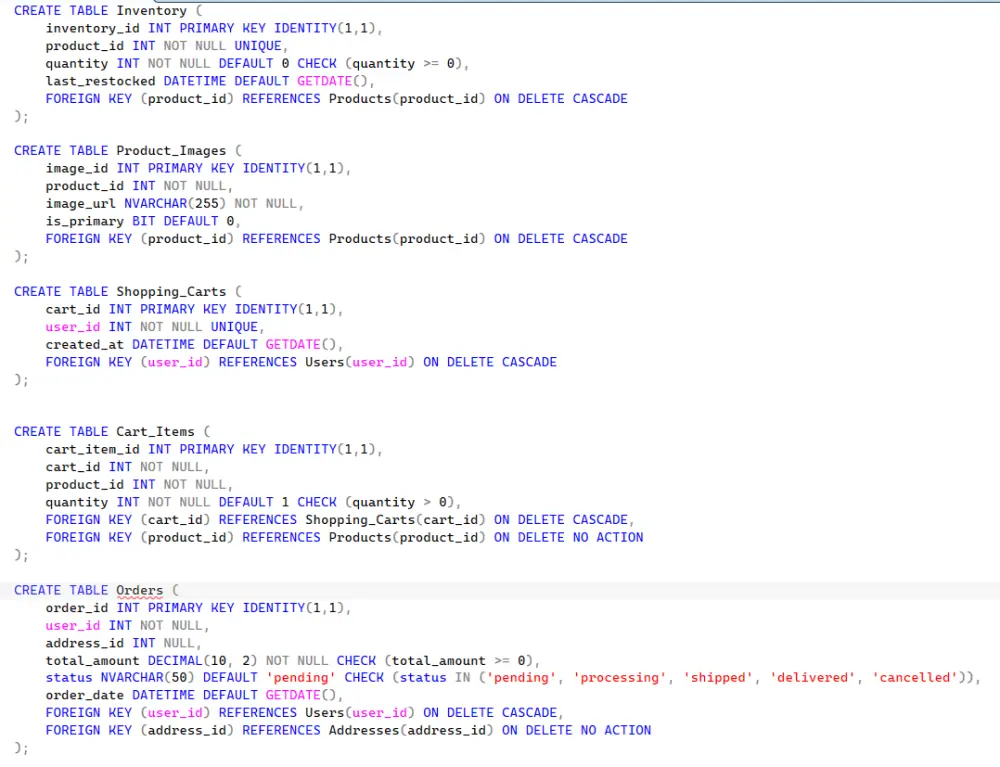Click the created_at column name

[84, 345]
